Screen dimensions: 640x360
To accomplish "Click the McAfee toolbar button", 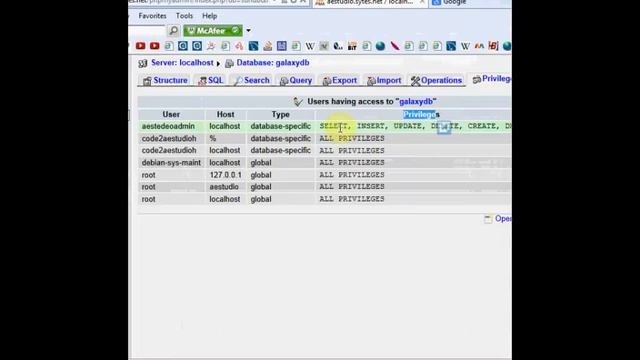I will pos(213,31).
